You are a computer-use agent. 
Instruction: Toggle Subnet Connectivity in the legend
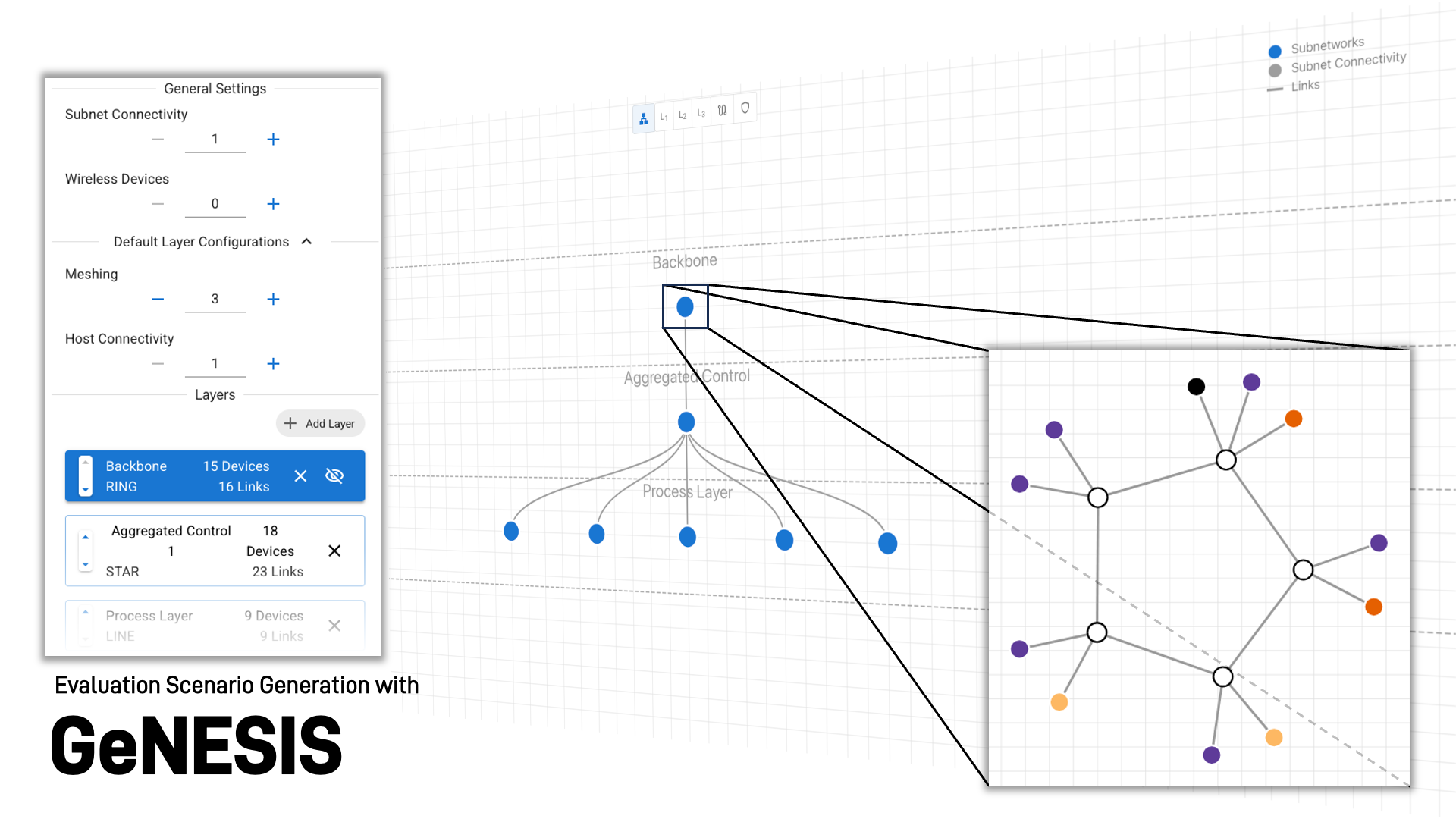(1348, 62)
